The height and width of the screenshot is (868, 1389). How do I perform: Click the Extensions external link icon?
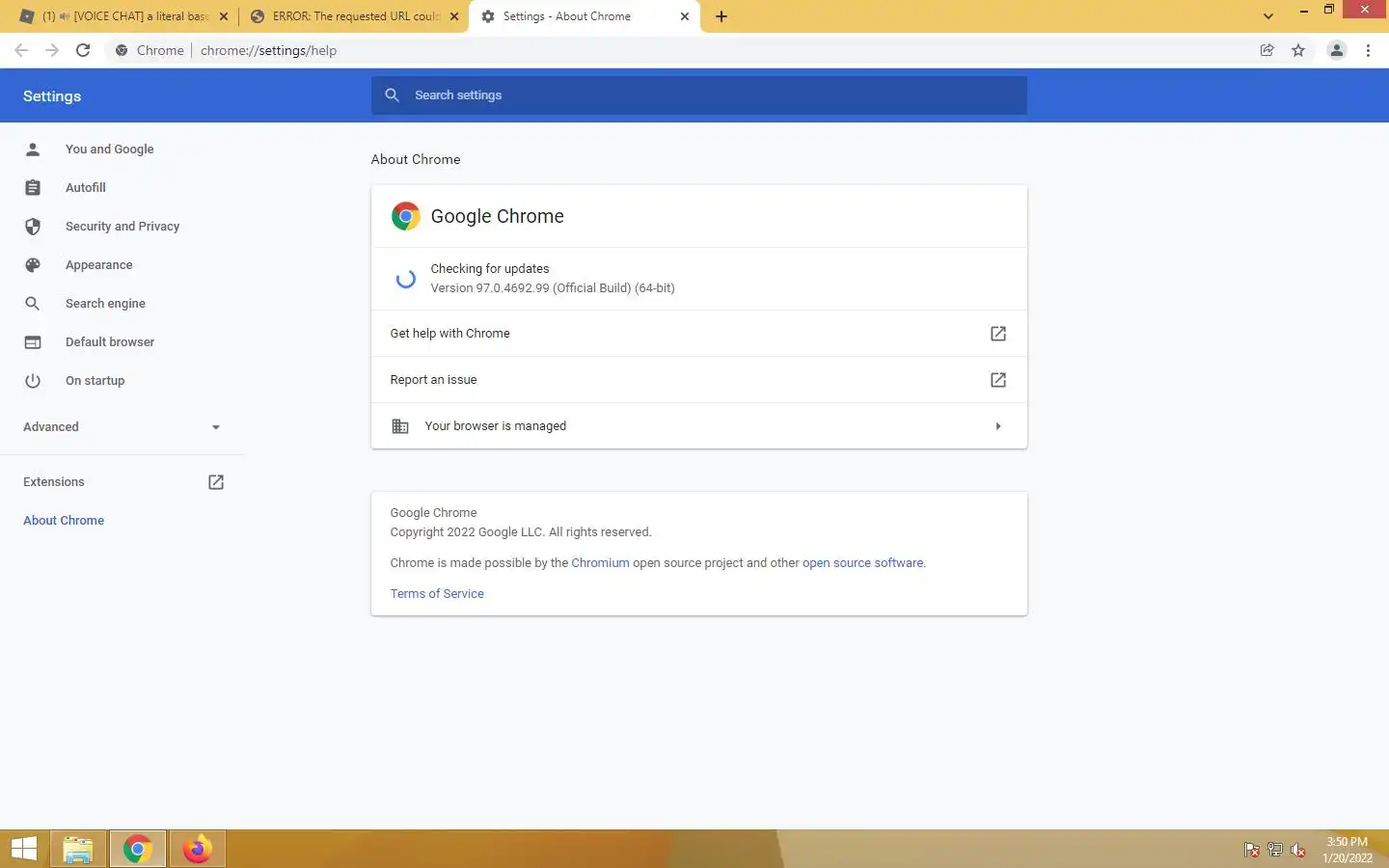pos(216,481)
